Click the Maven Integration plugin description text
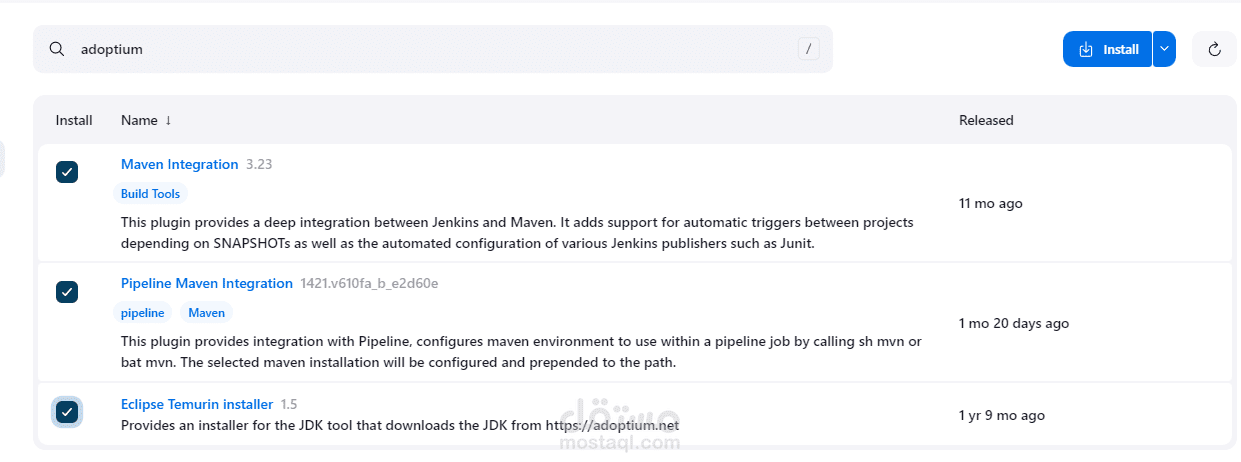This screenshot has width=1241, height=462. tap(517, 233)
